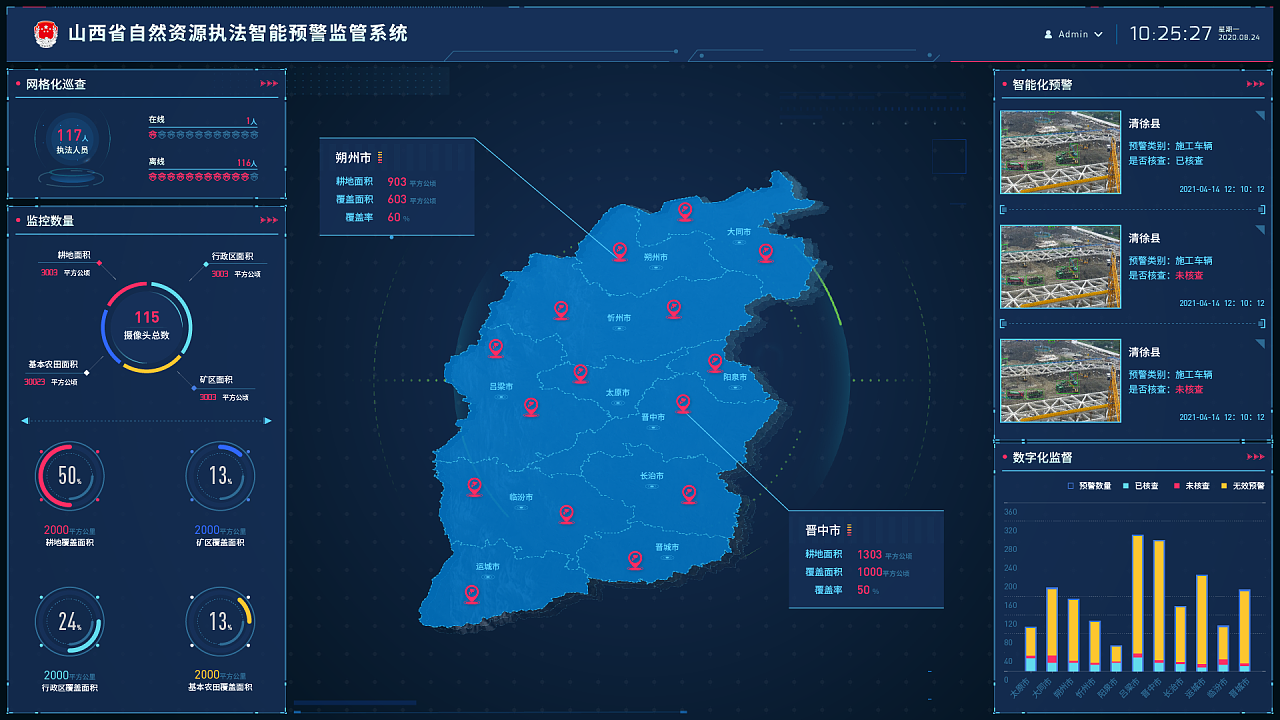Expand the 网格化巡查 panel via triple arrows
The image size is (1280, 720).
pos(270,84)
